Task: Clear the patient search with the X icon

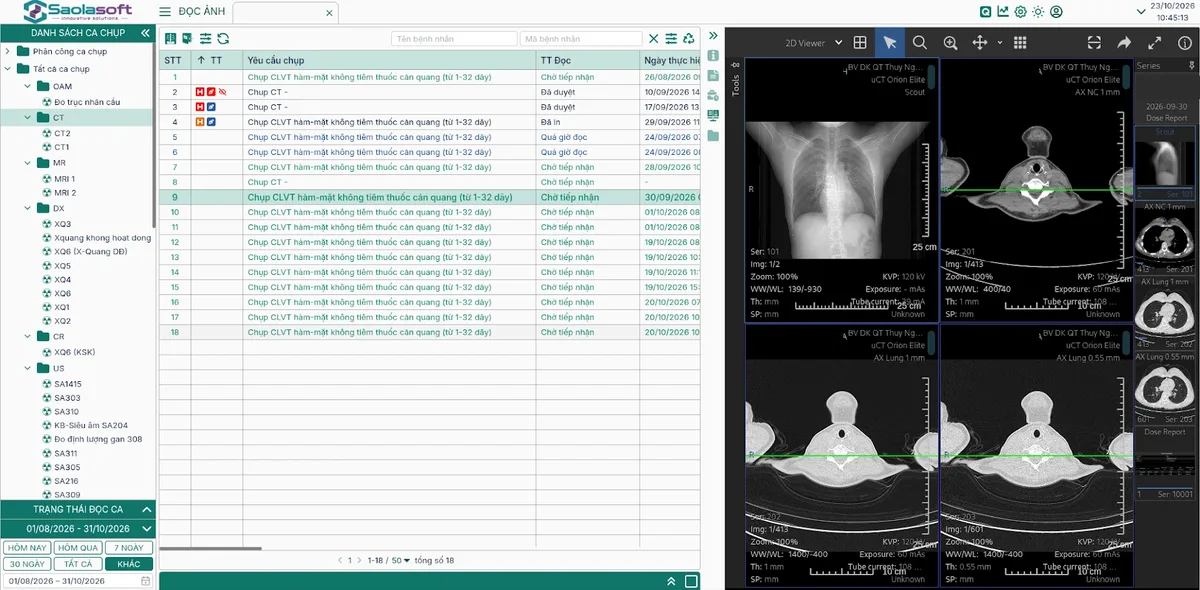Action: [654, 39]
